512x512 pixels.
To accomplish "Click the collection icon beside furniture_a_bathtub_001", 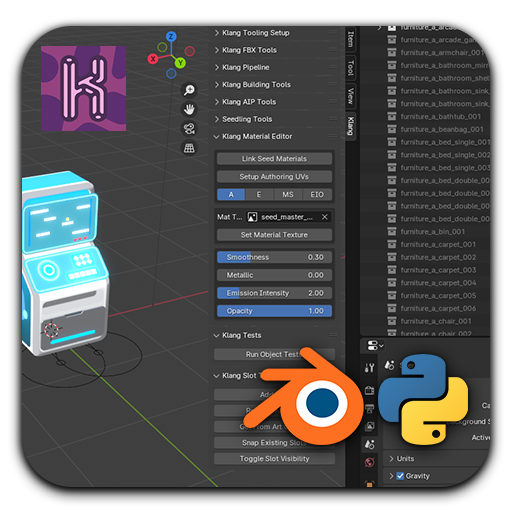I will (392, 117).
